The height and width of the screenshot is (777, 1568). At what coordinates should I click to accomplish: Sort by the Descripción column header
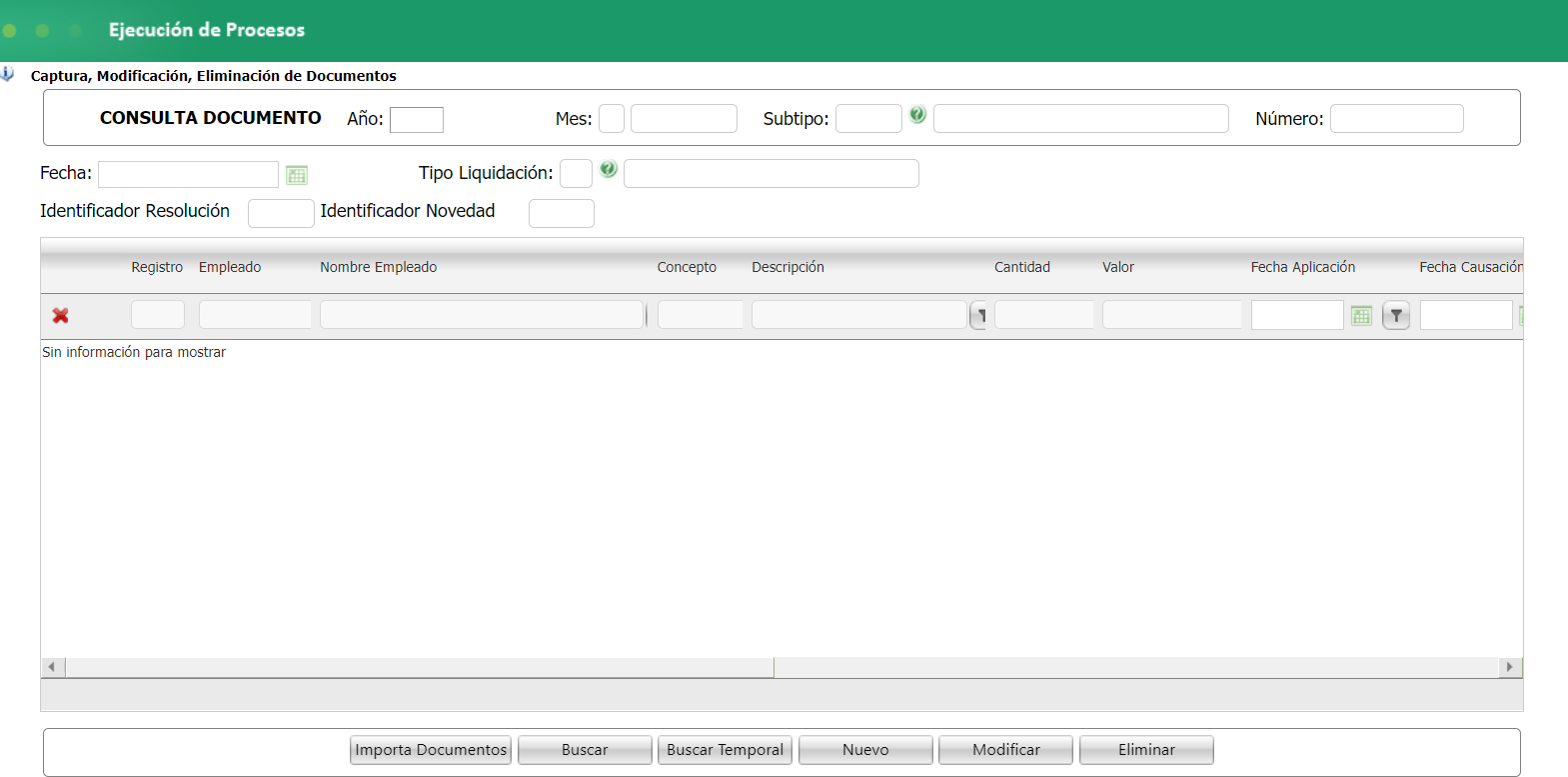787,267
